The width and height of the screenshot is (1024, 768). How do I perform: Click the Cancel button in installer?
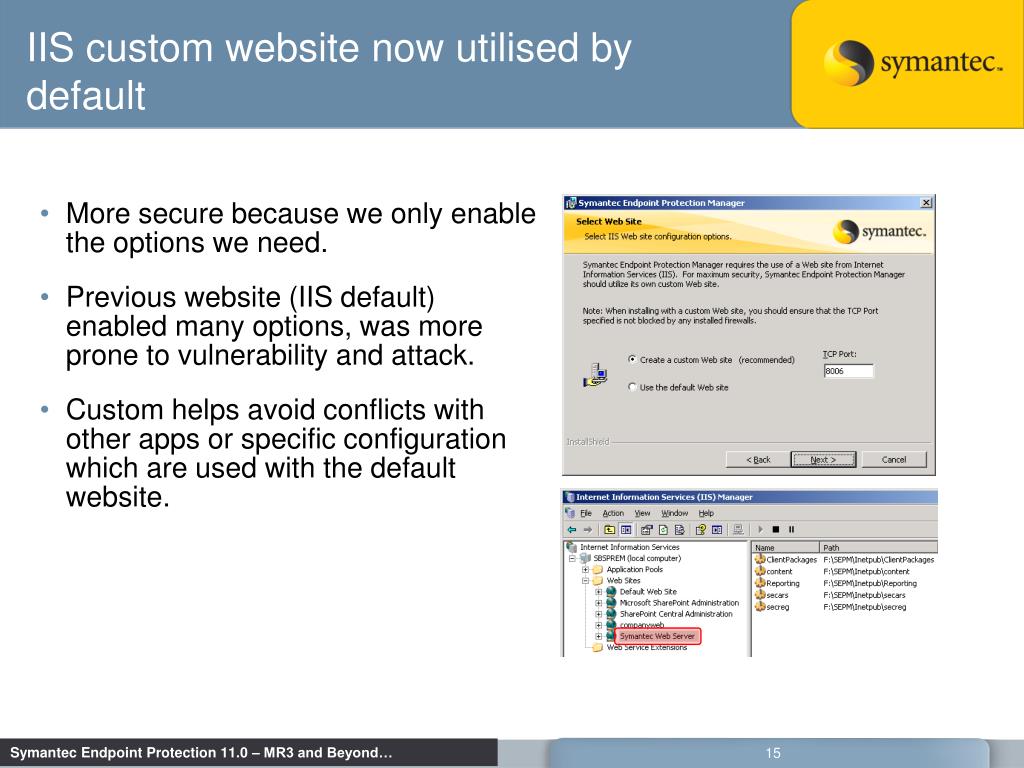click(x=894, y=460)
